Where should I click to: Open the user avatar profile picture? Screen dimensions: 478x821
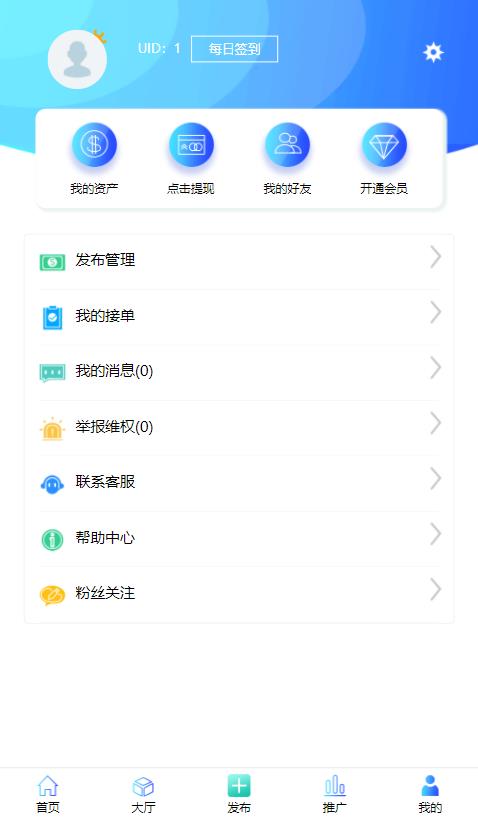tap(77, 59)
